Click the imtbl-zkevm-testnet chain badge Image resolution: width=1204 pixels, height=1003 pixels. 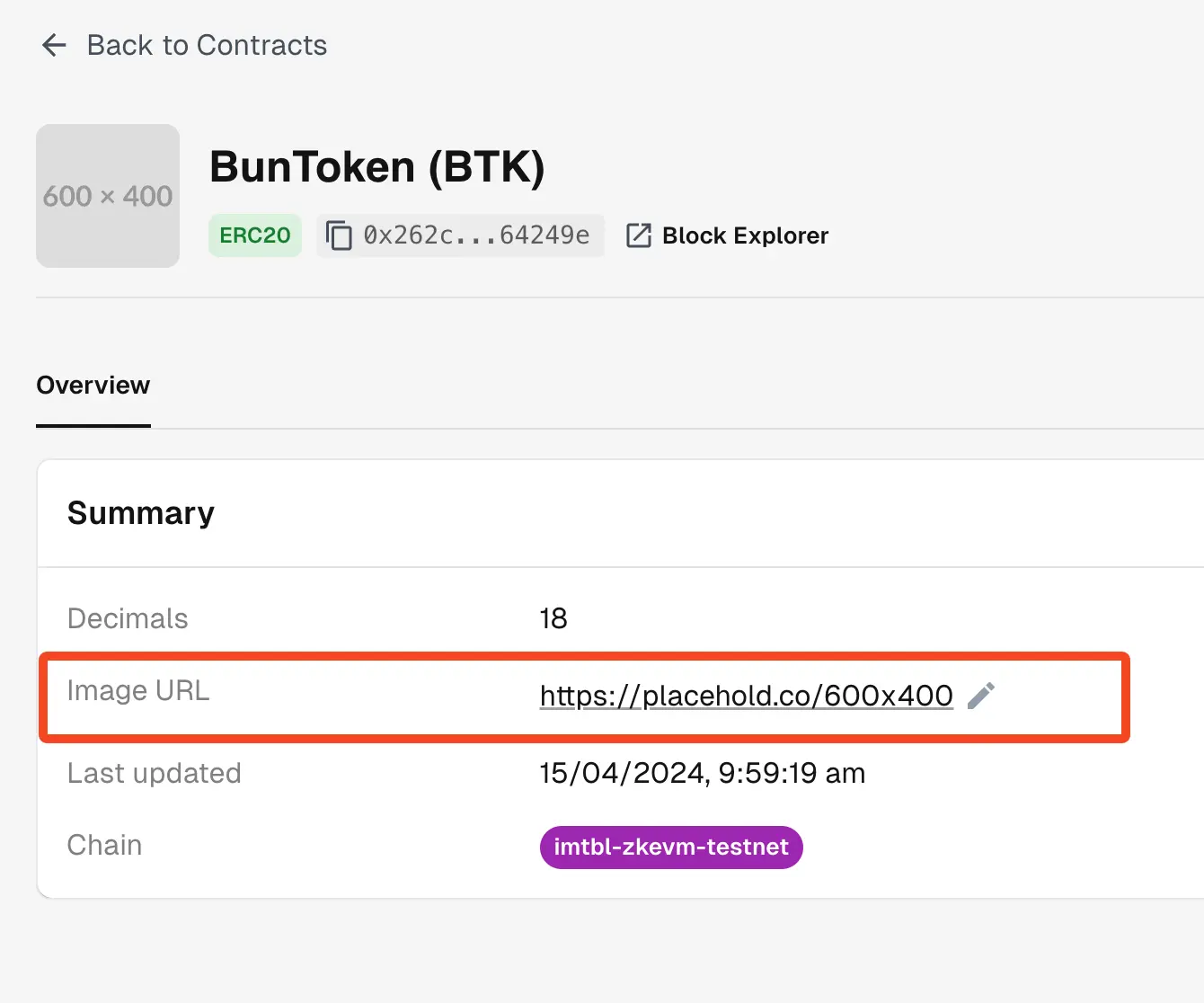(671, 847)
